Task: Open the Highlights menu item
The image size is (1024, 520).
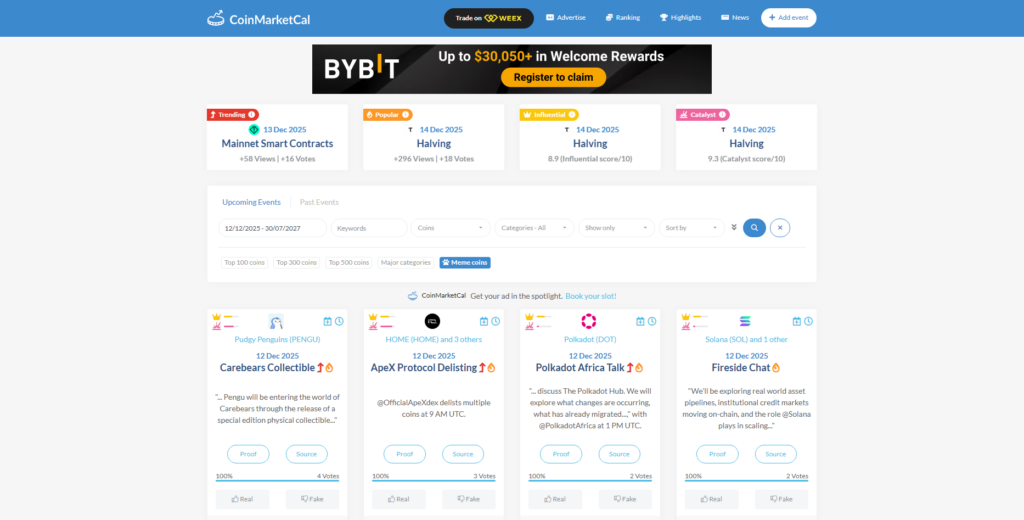Action: pyautogui.click(x=680, y=18)
